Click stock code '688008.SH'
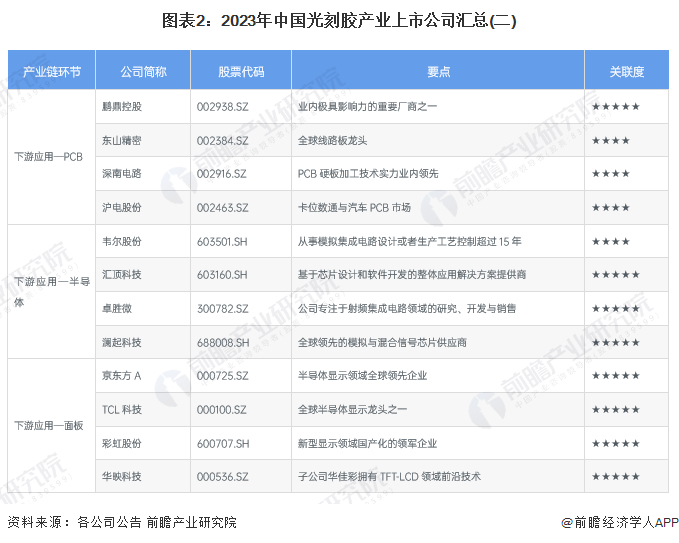This screenshot has height=543, width=679. [x=223, y=342]
